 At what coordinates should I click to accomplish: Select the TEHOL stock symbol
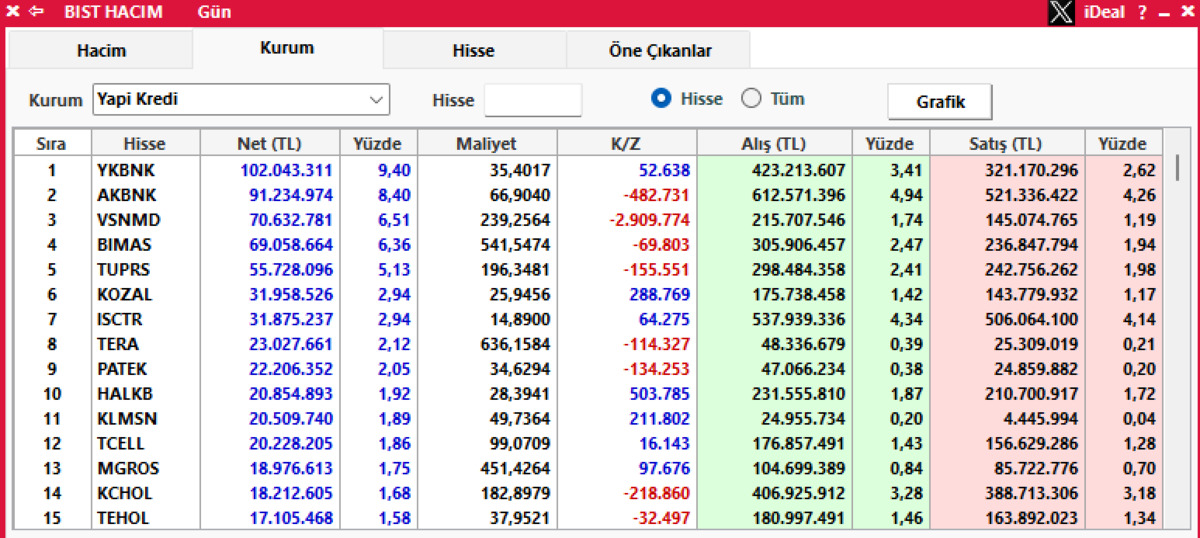tap(123, 518)
